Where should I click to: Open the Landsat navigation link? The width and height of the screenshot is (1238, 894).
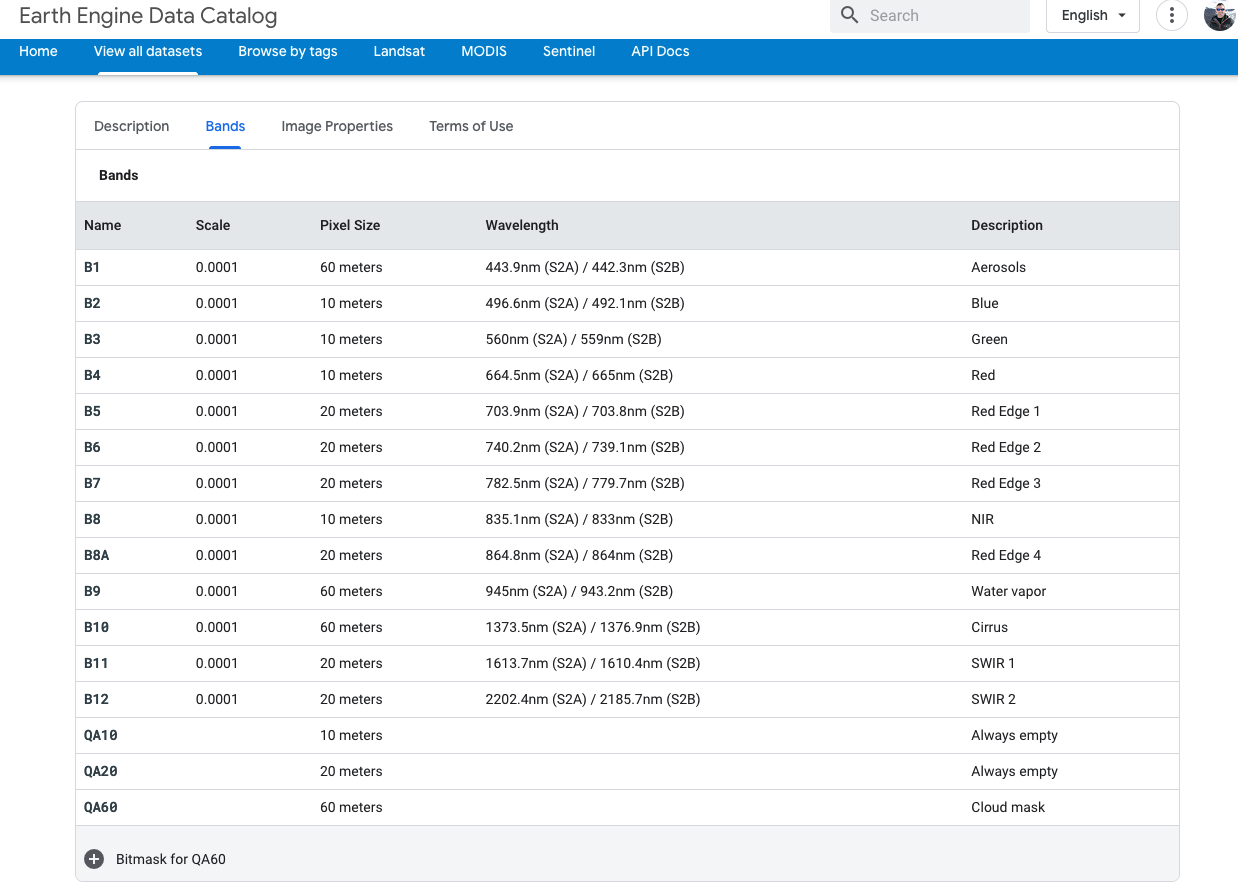click(x=399, y=51)
